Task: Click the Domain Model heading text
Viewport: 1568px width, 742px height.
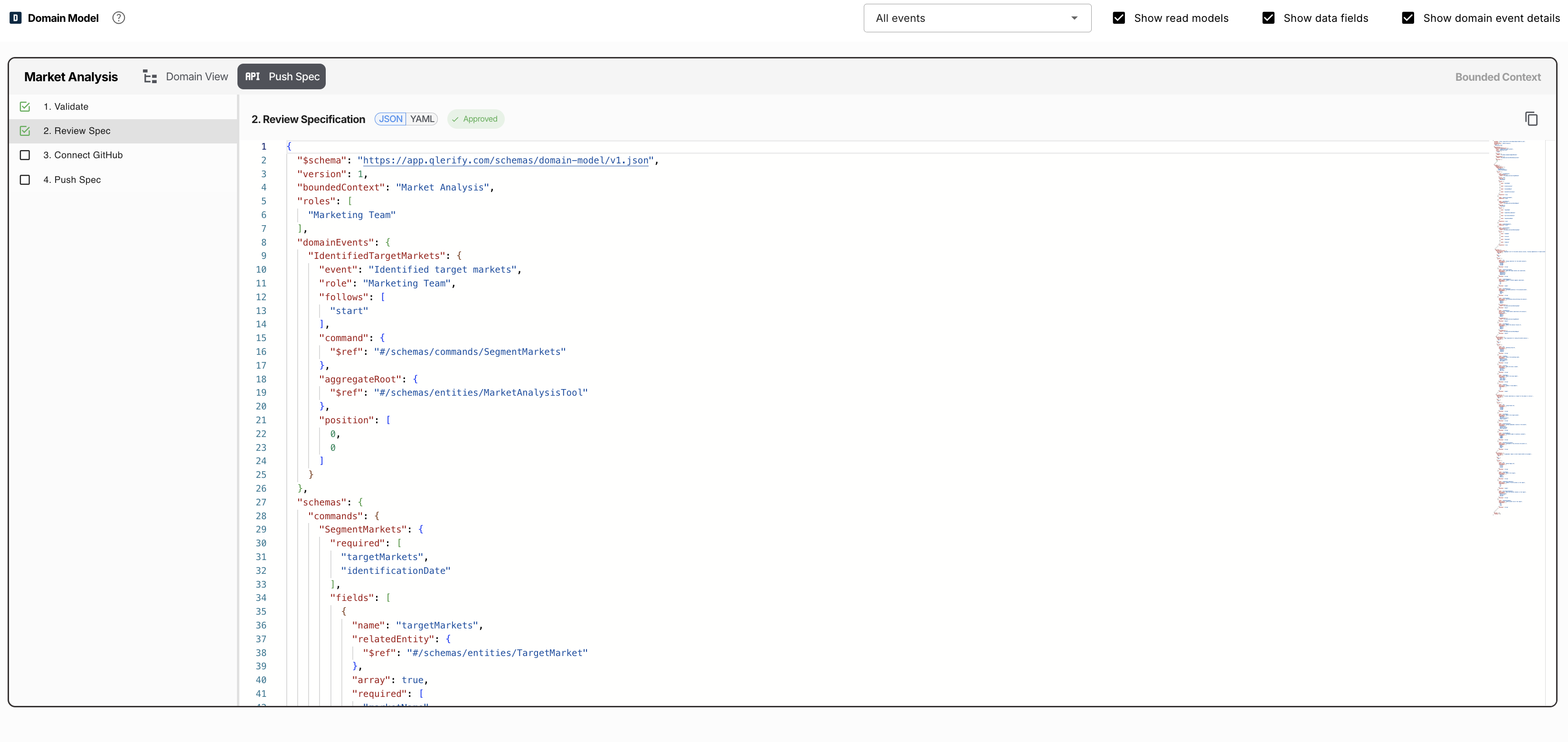Action: [x=63, y=18]
